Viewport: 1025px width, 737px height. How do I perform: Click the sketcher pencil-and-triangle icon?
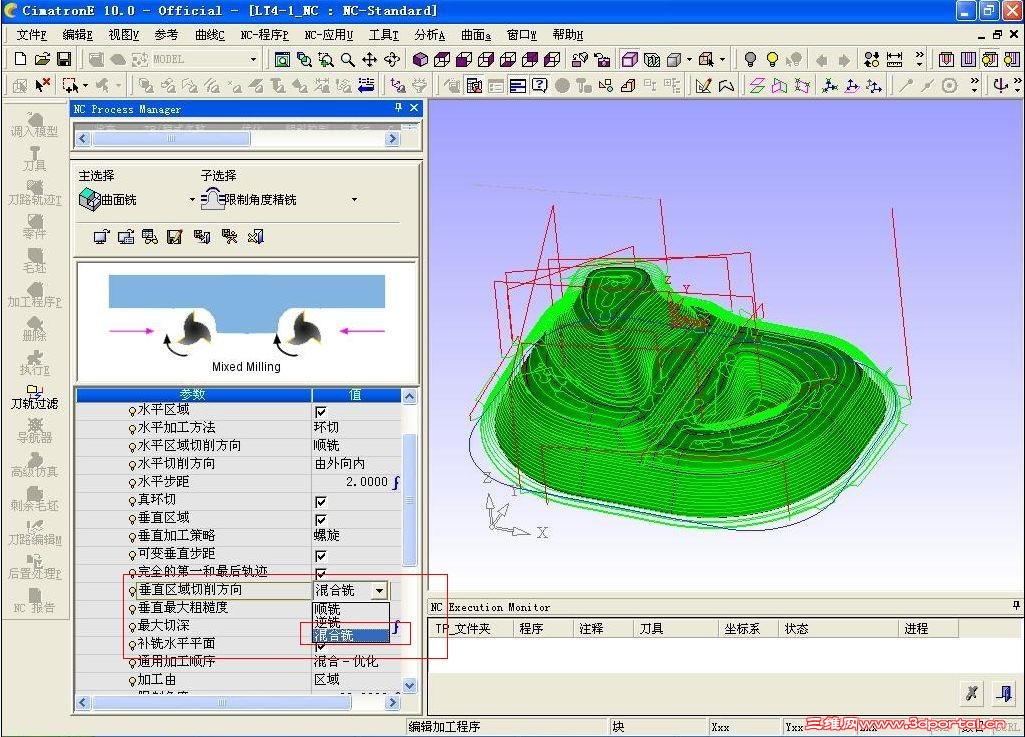pos(703,86)
